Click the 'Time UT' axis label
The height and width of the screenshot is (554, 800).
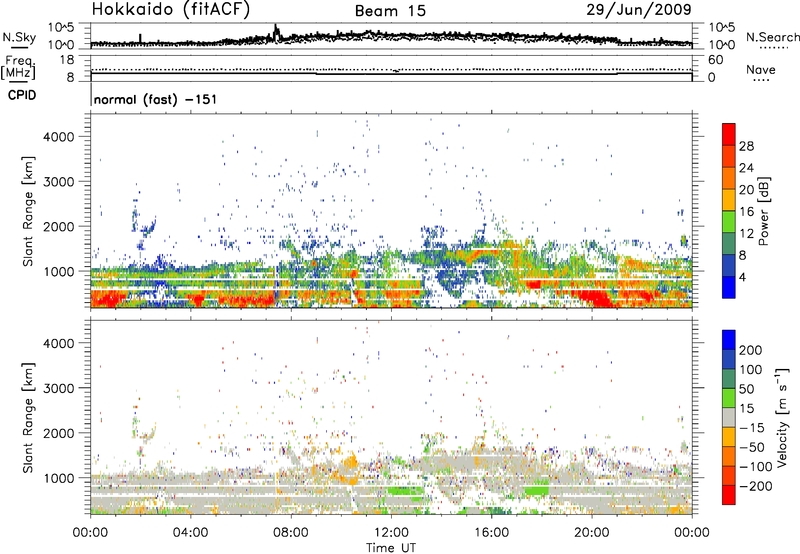click(x=391, y=548)
